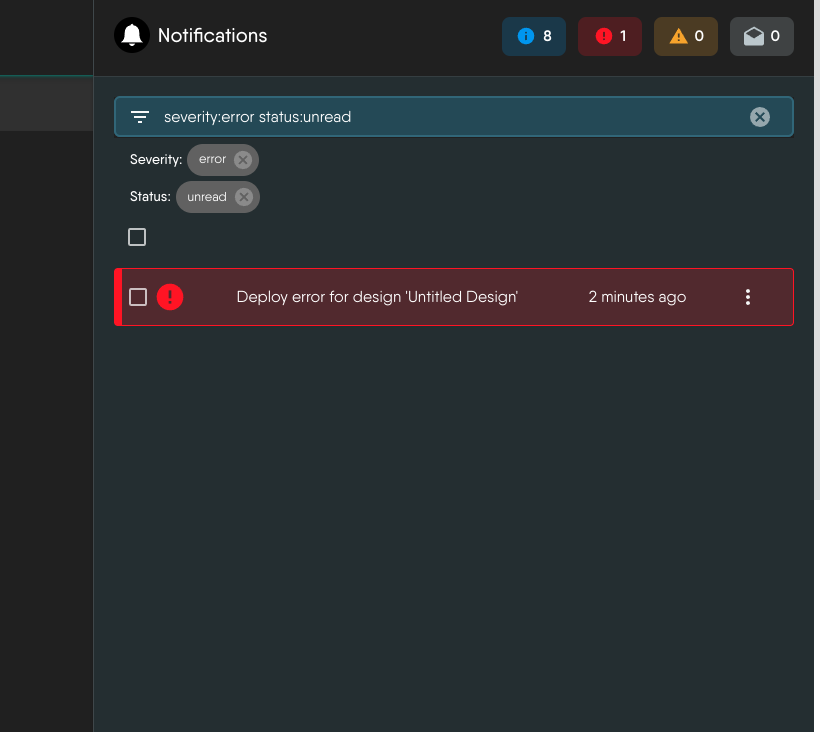Click the 'unread' status chip
Screen dimensions: 820x732
tap(206, 197)
